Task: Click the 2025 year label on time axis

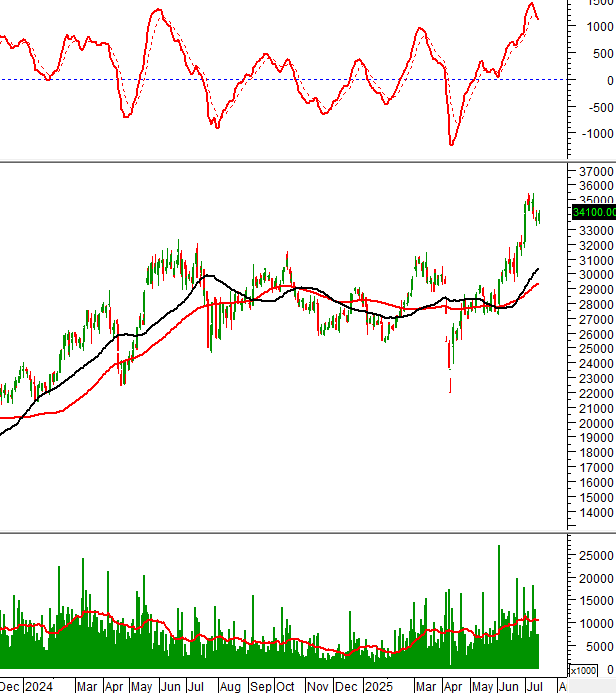Action: (378, 686)
